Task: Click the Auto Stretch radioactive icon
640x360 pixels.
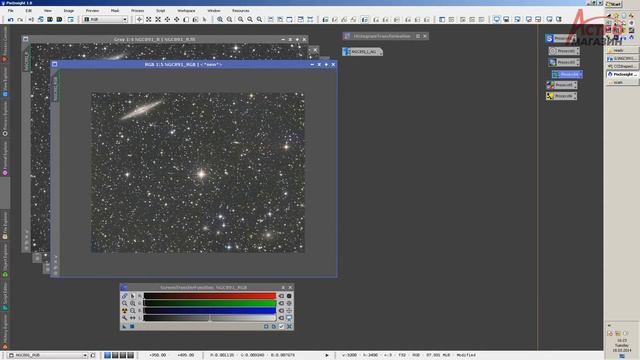Action: pos(124,311)
